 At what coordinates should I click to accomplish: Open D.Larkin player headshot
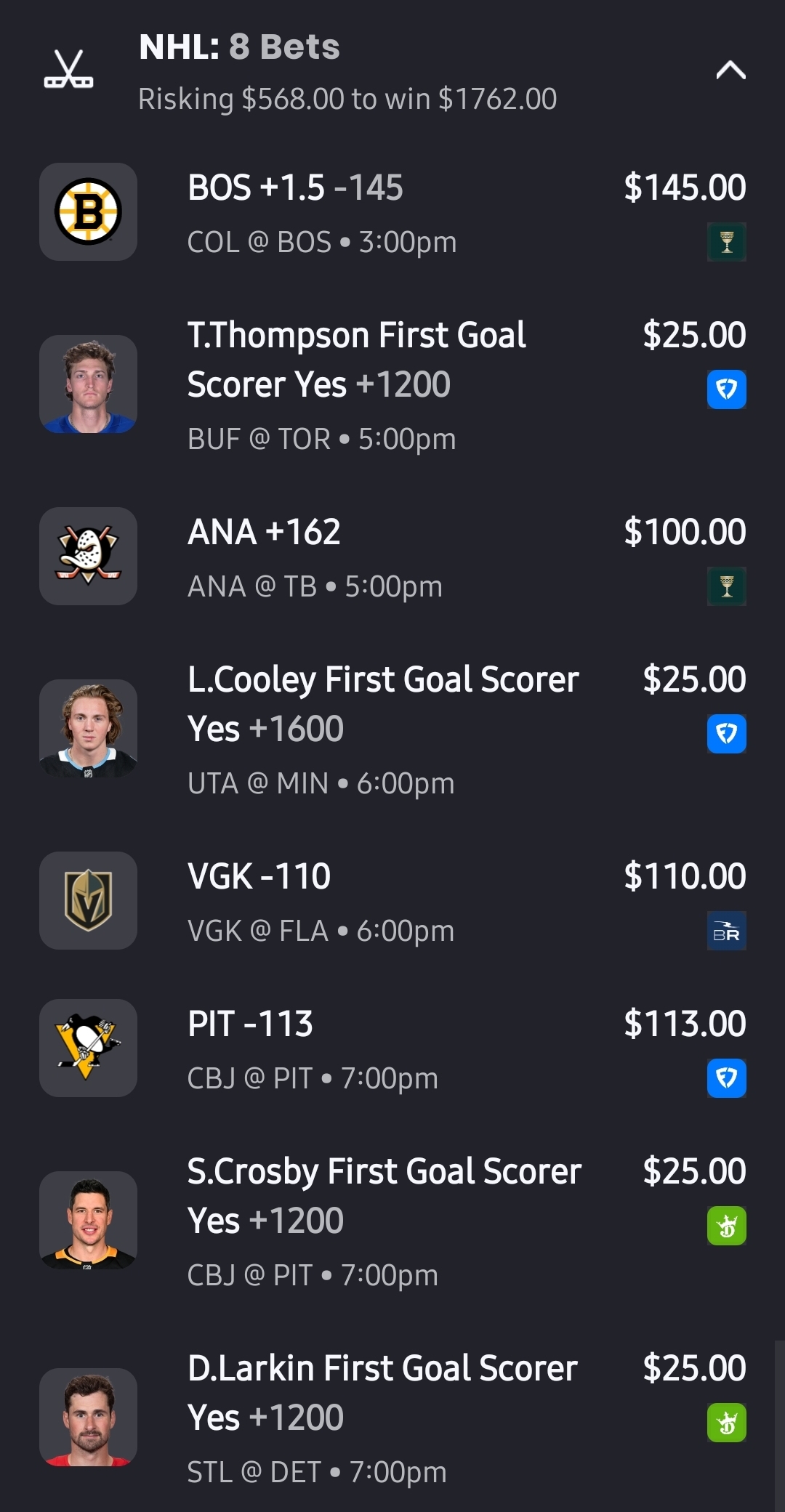click(x=88, y=1417)
